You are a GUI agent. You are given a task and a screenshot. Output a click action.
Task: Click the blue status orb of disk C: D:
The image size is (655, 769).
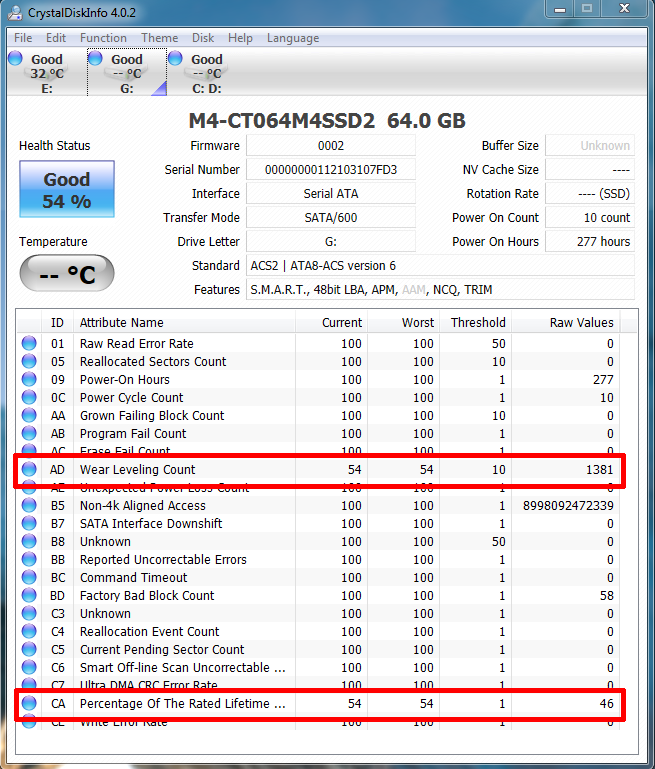(x=175, y=58)
